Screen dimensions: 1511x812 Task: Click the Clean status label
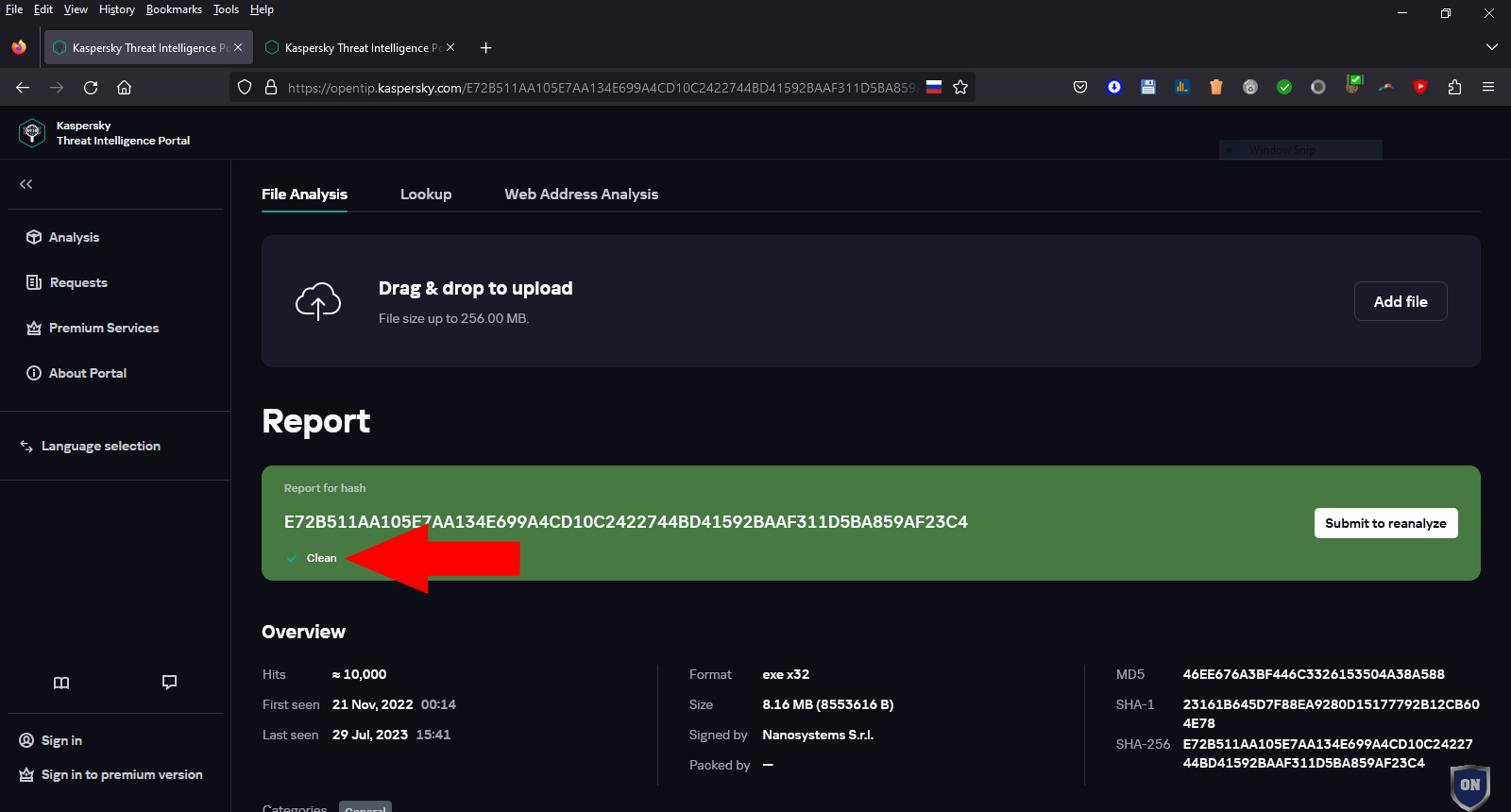[321, 558]
